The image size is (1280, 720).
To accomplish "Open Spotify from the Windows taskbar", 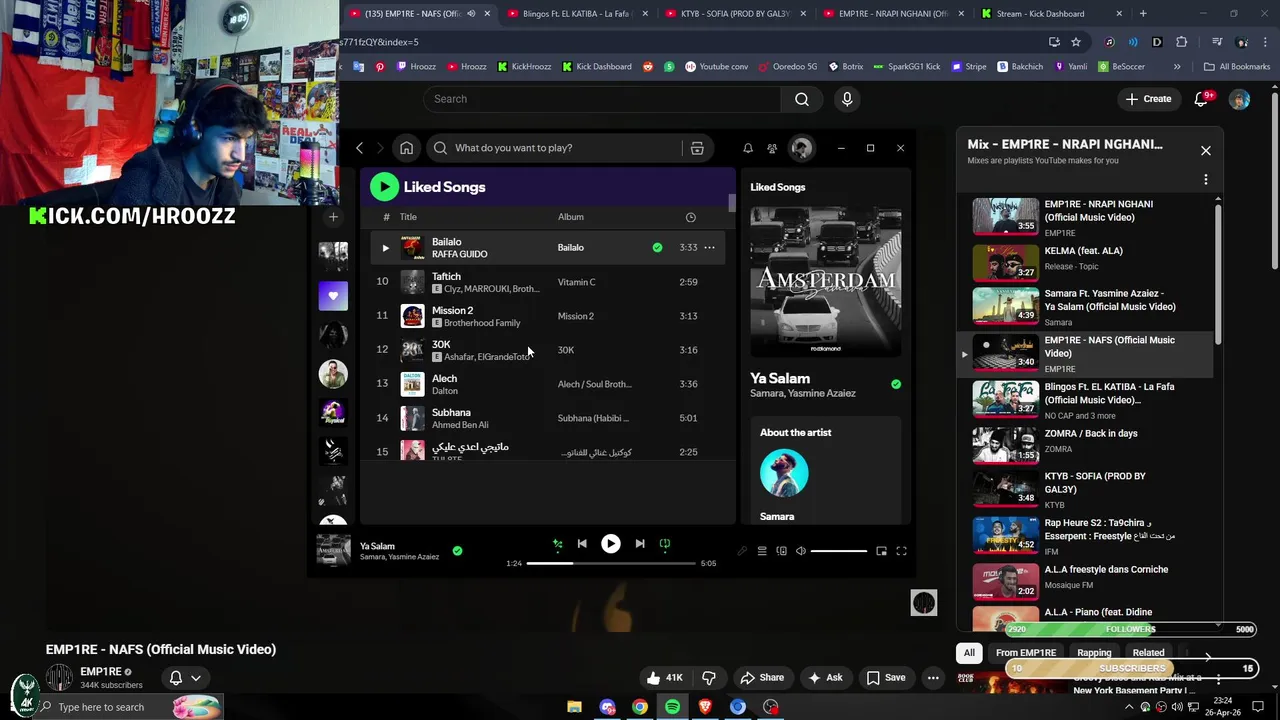I will point(672,707).
